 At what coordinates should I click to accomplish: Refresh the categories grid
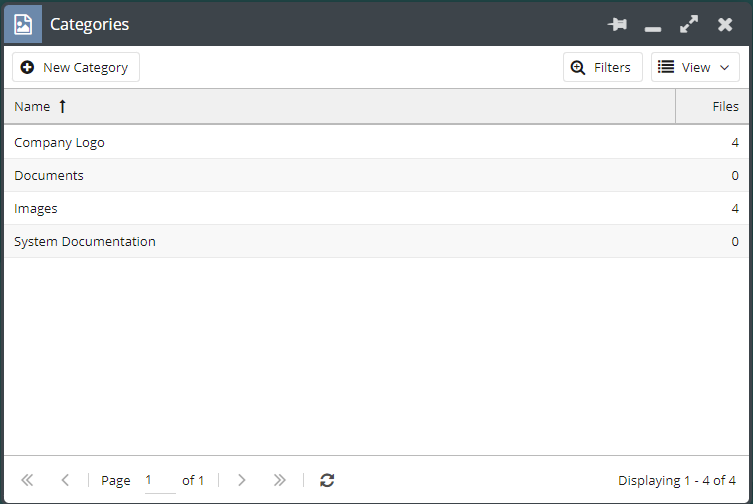pos(327,480)
